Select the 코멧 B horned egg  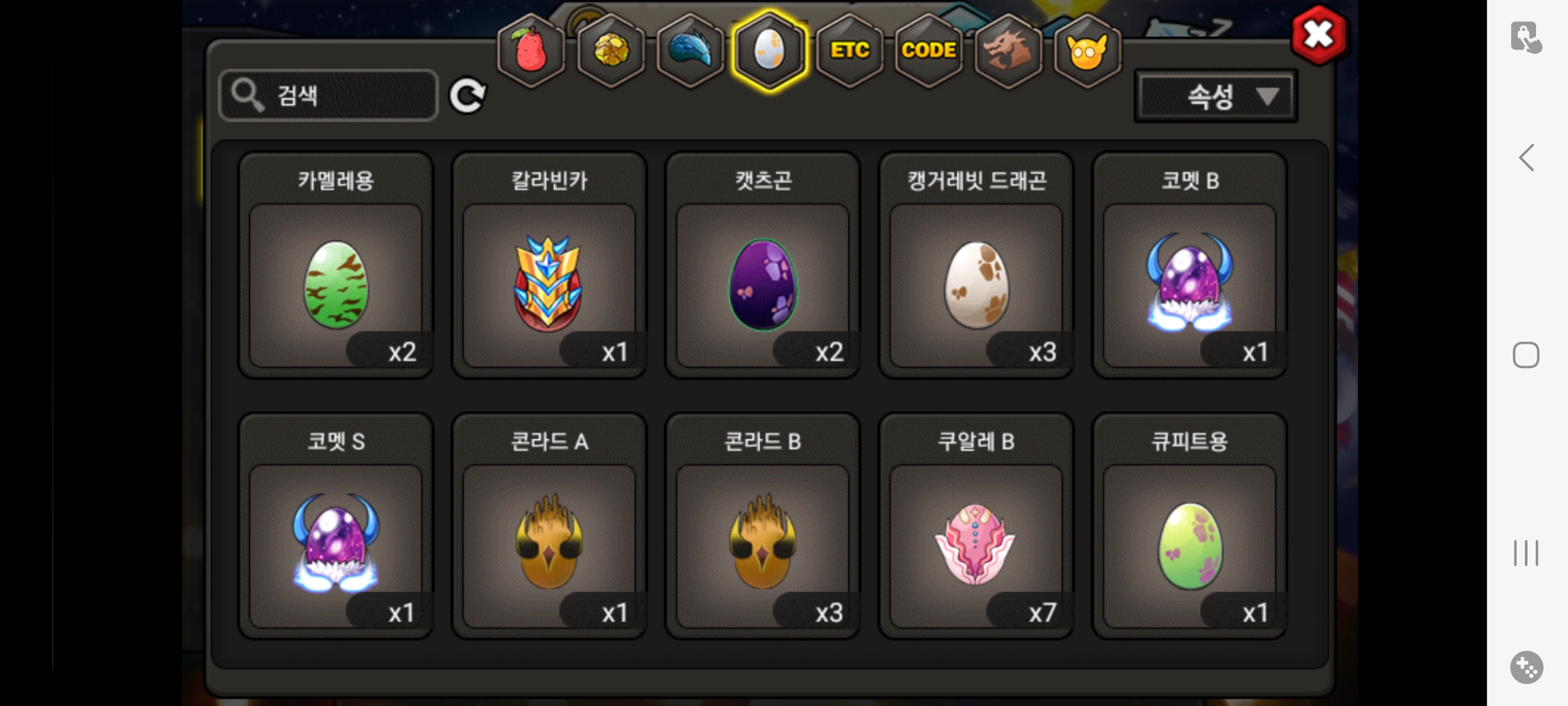coord(1190,265)
